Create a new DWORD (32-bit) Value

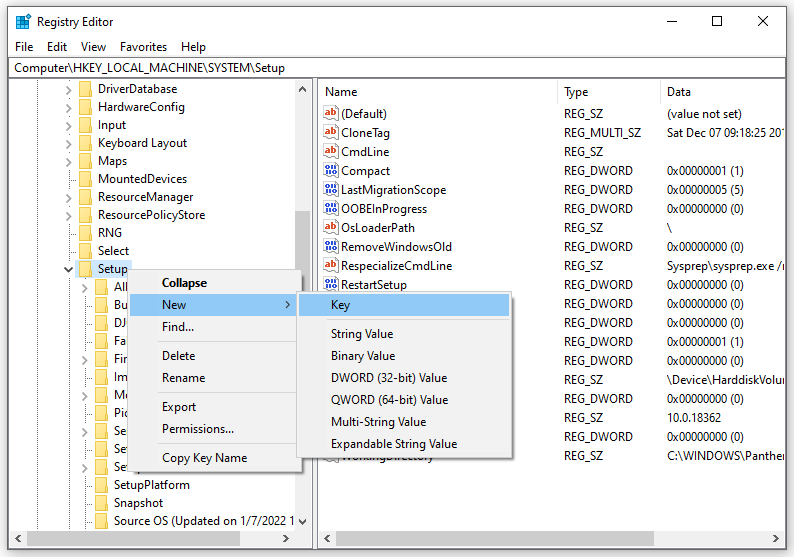pos(404,378)
